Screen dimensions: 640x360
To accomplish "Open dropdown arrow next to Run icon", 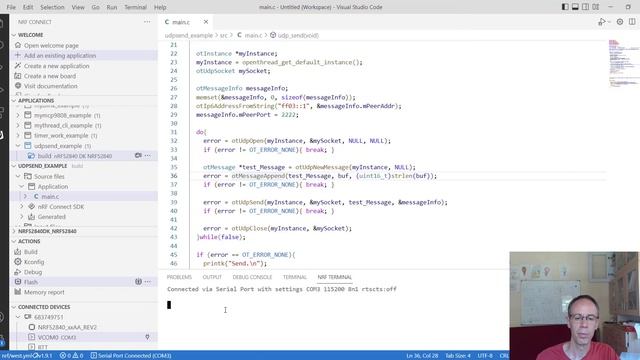I will click(x=608, y=22).
